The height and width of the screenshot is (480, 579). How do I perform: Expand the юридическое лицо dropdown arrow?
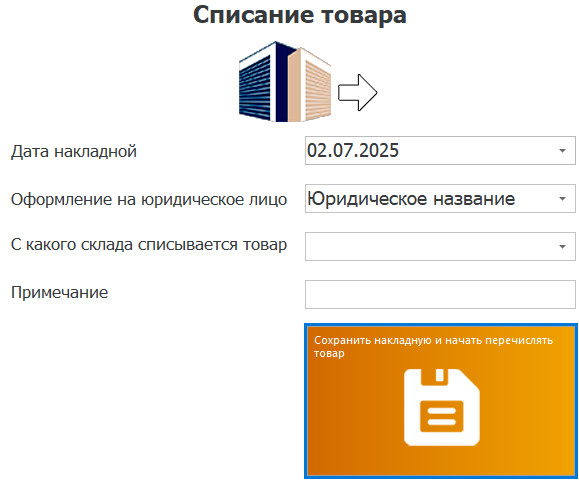[x=562, y=199]
